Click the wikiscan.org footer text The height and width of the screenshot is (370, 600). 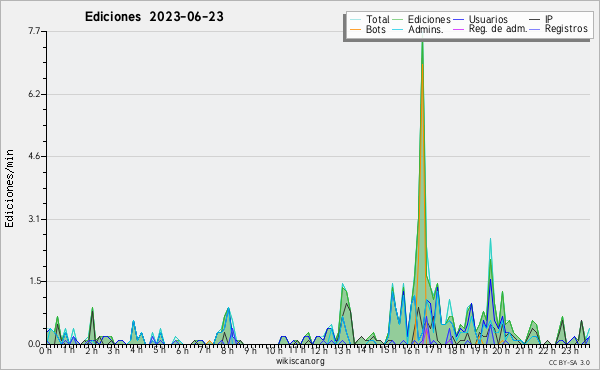coord(300,361)
